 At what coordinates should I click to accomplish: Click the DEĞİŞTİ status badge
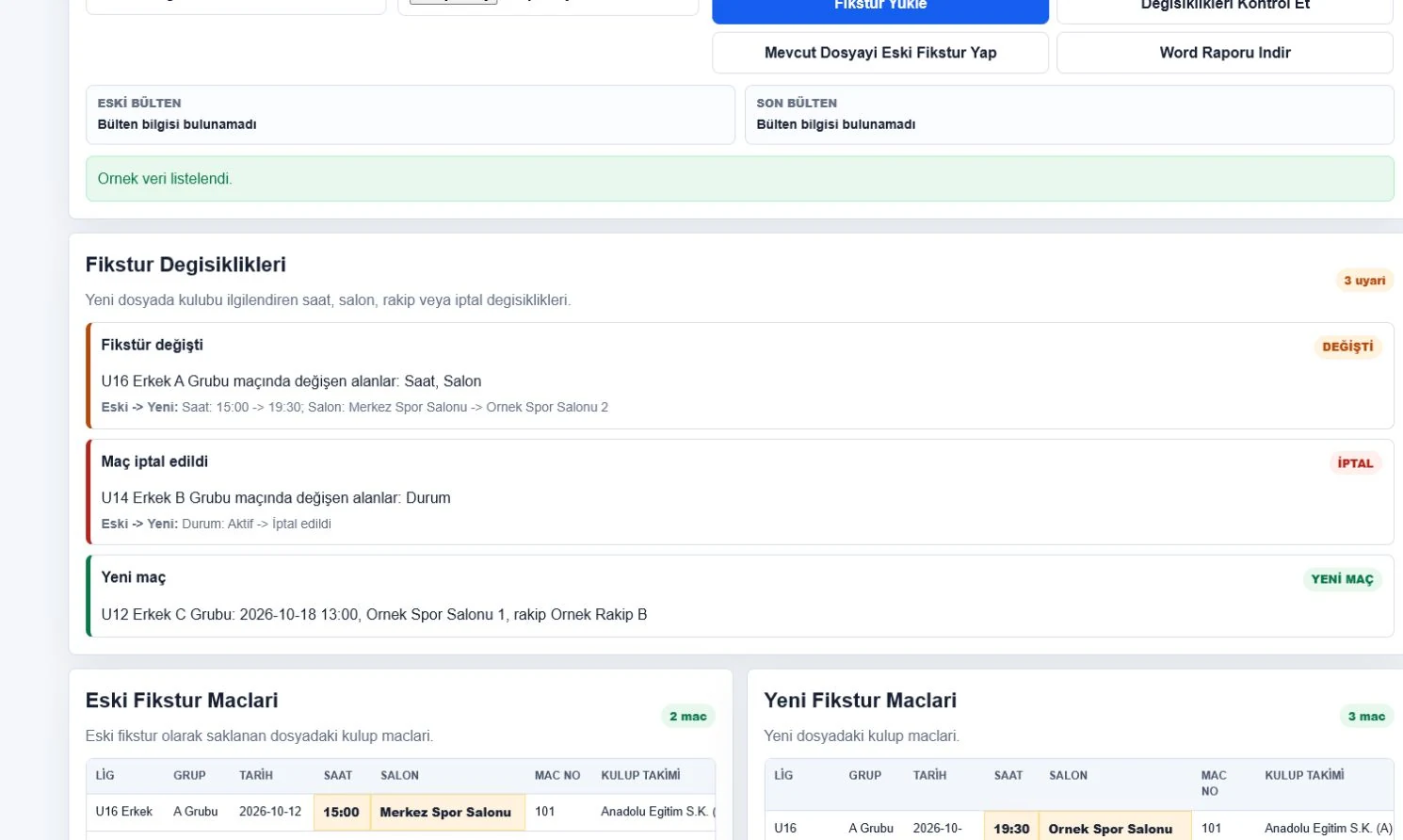click(1347, 347)
